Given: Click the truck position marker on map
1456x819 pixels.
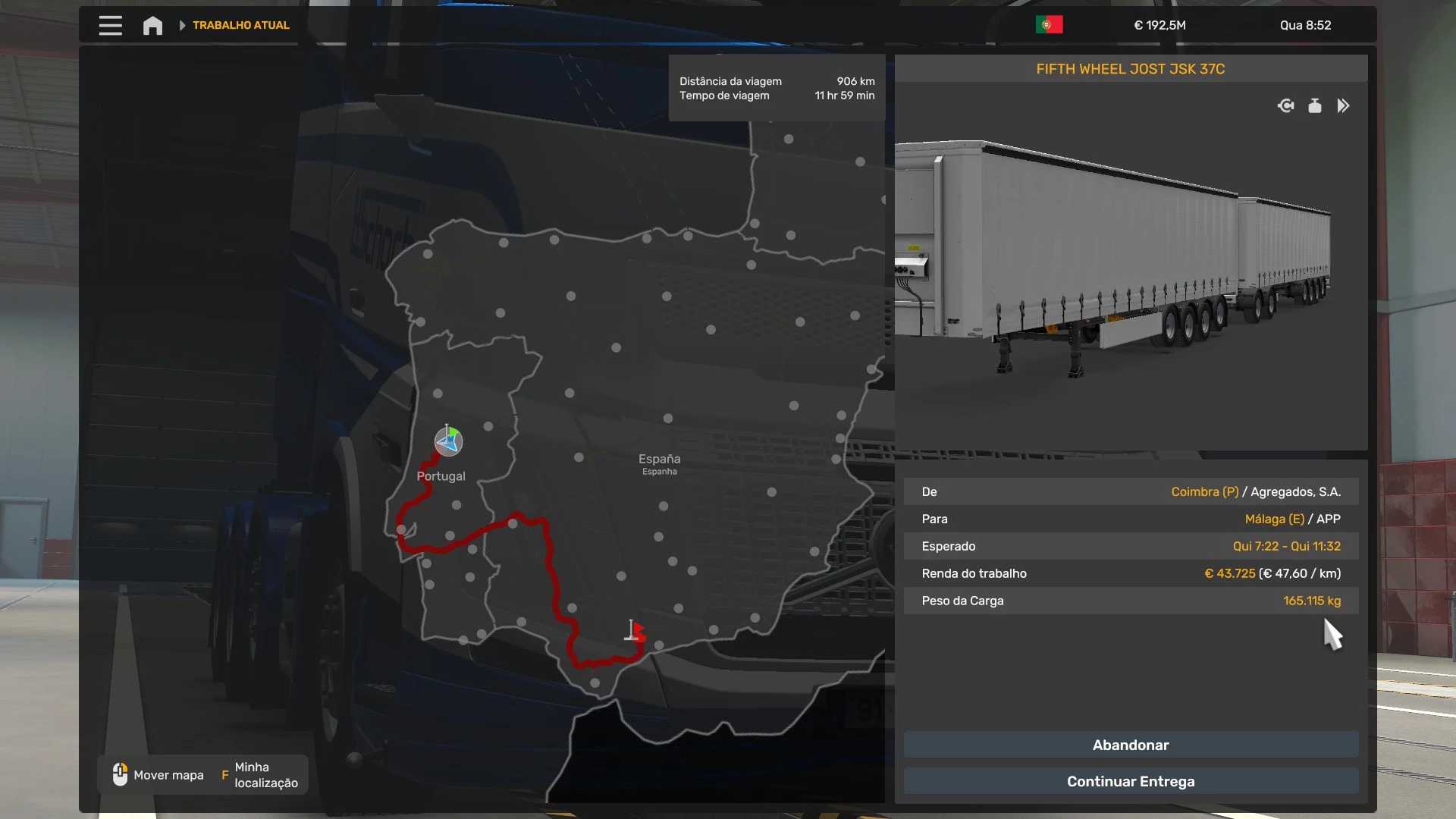Looking at the screenshot, I should click(x=448, y=441).
